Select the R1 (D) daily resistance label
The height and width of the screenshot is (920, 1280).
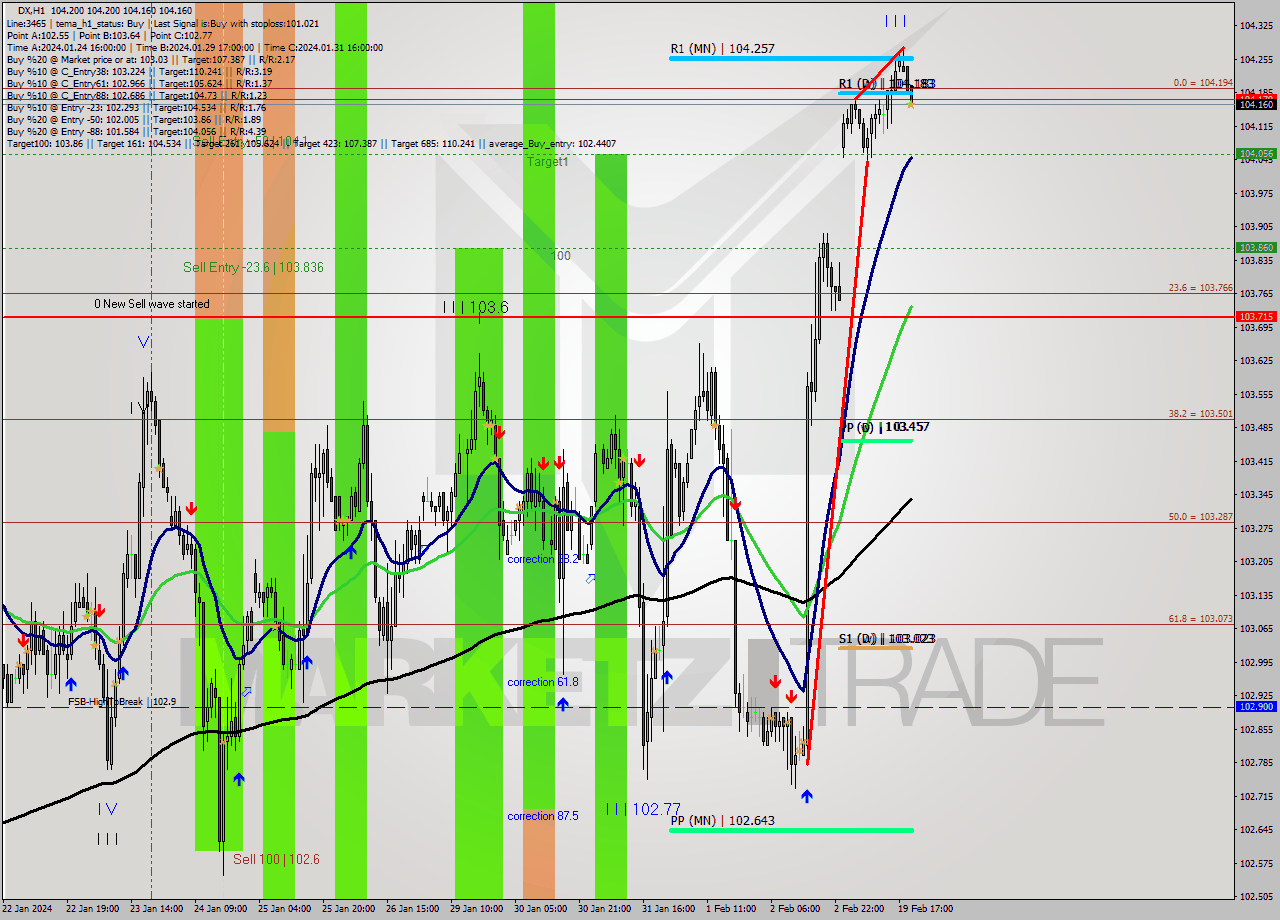[886, 84]
